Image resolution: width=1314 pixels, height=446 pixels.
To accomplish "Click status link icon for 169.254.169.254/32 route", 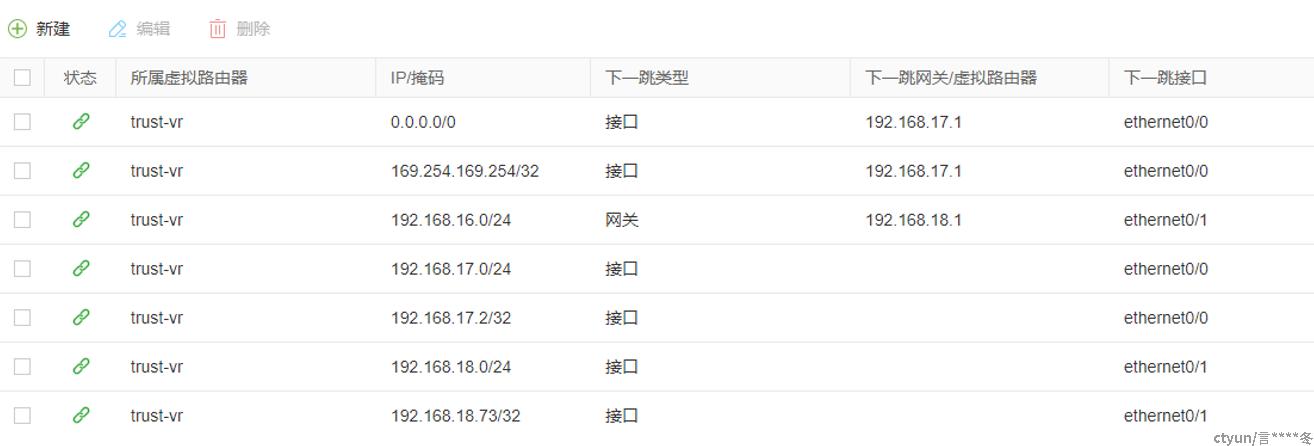I will (81, 170).
